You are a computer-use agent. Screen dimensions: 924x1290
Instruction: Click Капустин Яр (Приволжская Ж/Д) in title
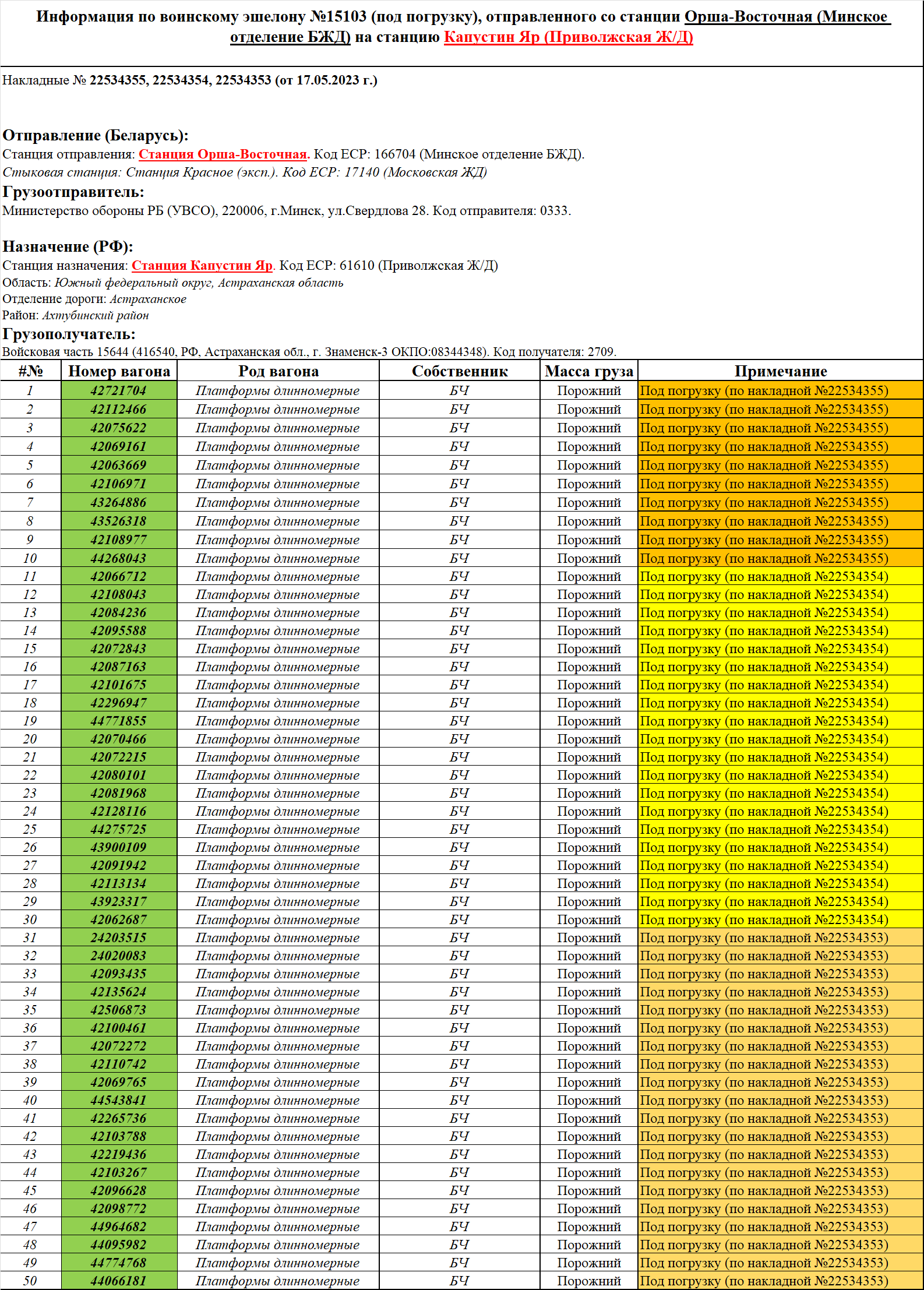pyautogui.click(x=568, y=37)
